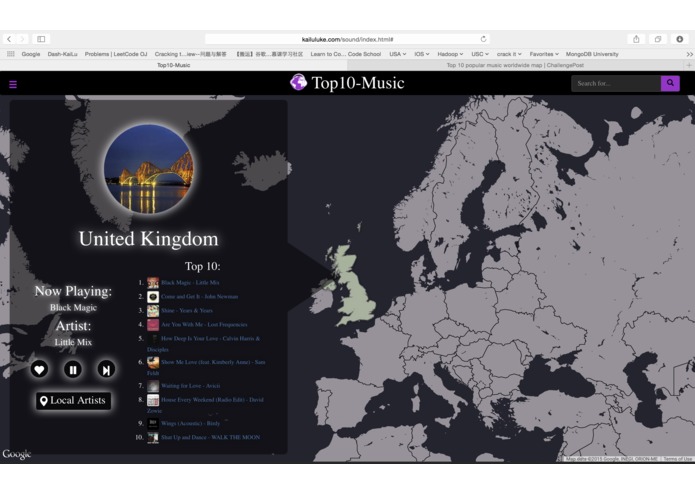Click the purple search magnifier button
Screen dimensions: 695x494
pos(670,83)
